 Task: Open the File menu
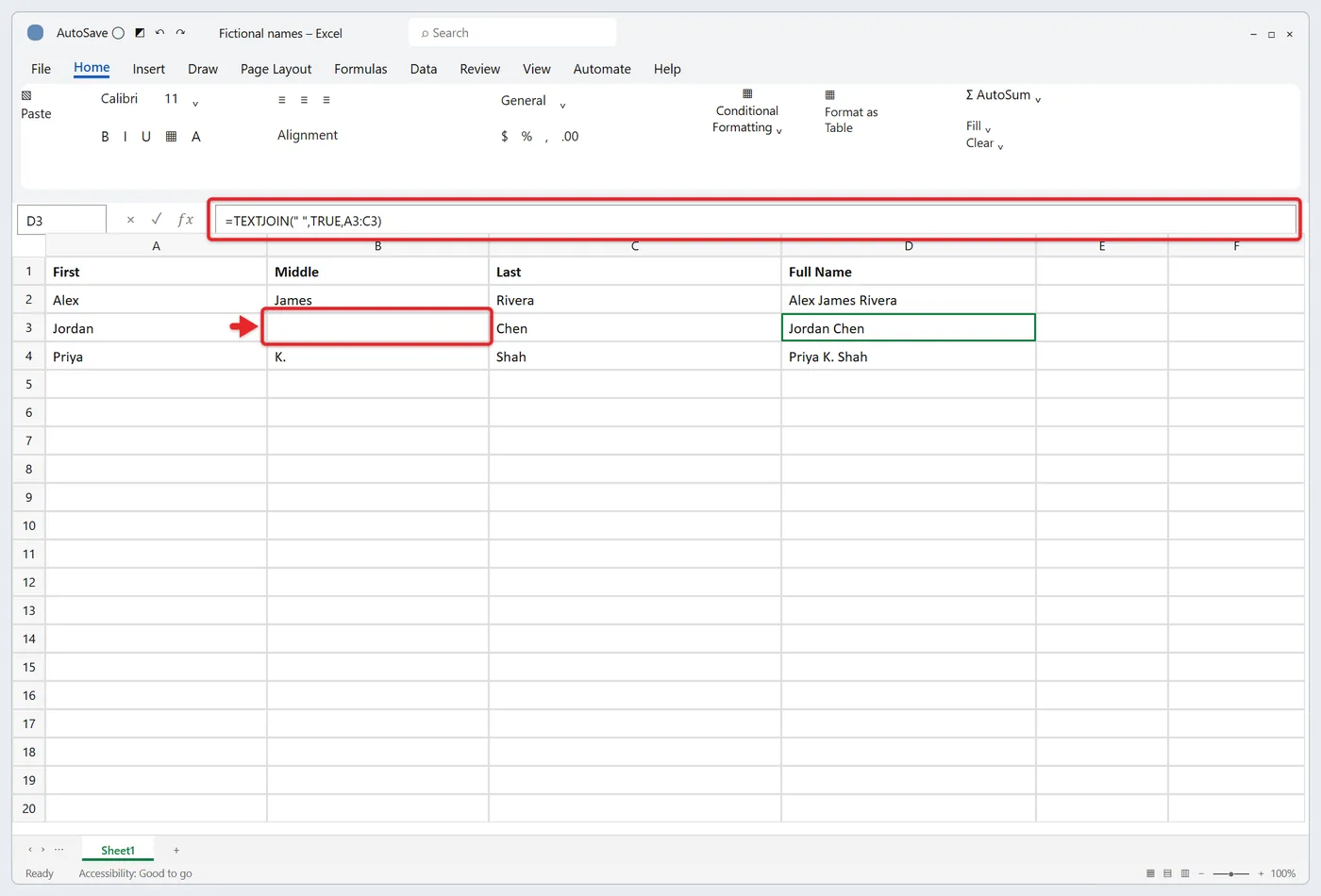(x=41, y=69)
